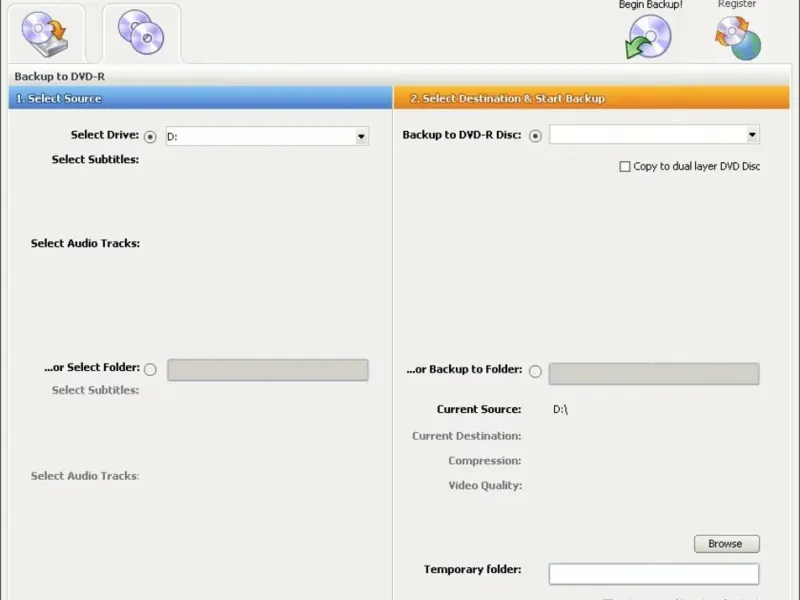Click the source folder path field
800x600 pixels.
pyautogui.click(x=268, y=370)
